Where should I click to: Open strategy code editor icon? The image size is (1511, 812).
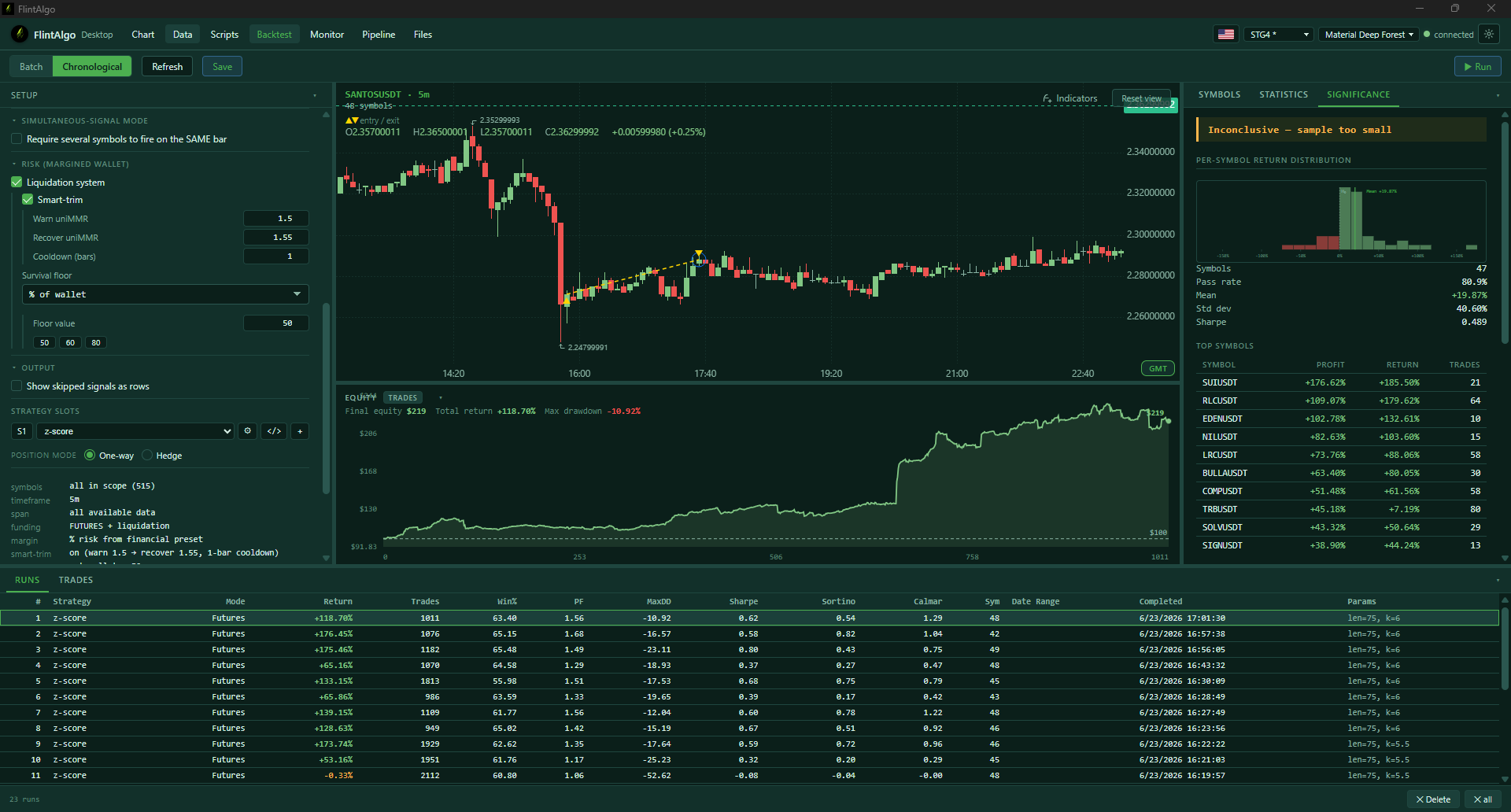274,431
